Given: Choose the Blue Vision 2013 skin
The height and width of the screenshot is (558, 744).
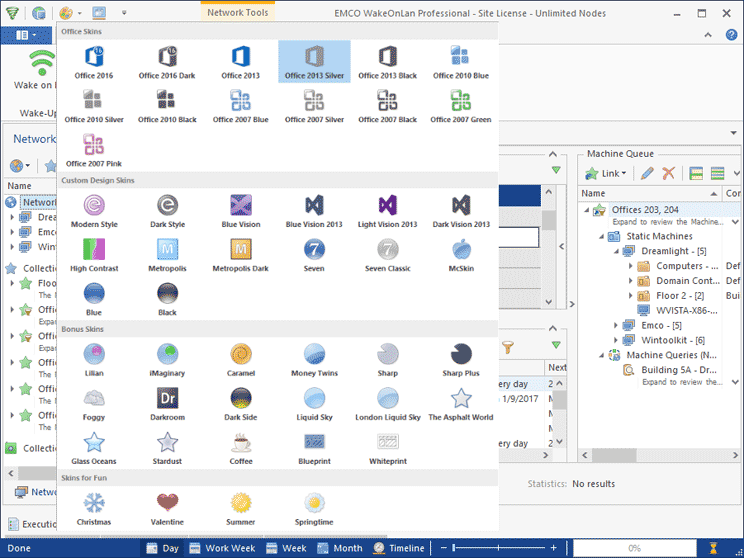Looking at the screenshot, I should click(x=314, y=210).
